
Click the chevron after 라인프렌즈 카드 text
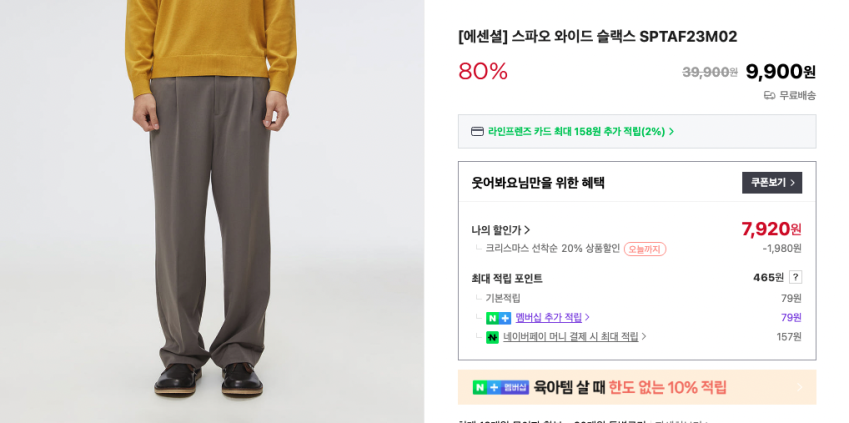(x=671, y=132)
